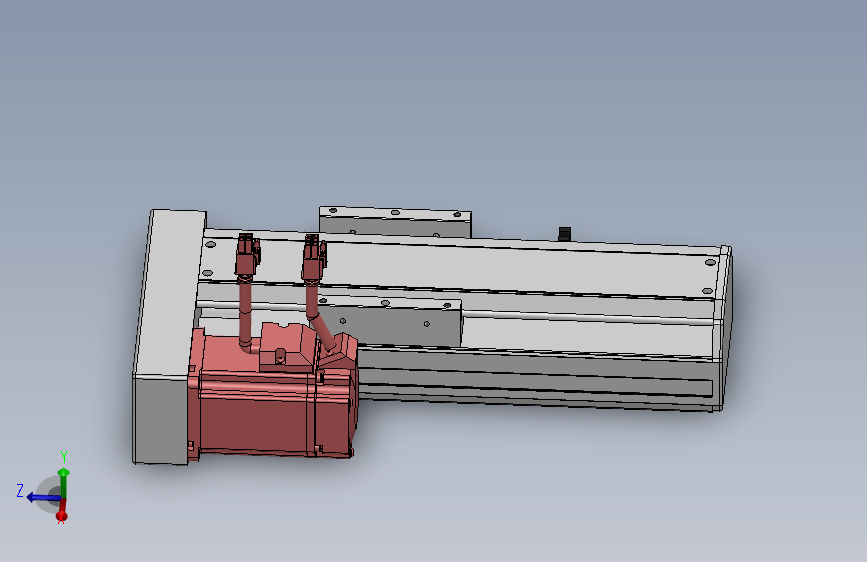Select the left cable connector plug on motor
The width and height of the screenshot is (867, 562).
[x=247, y=255]
